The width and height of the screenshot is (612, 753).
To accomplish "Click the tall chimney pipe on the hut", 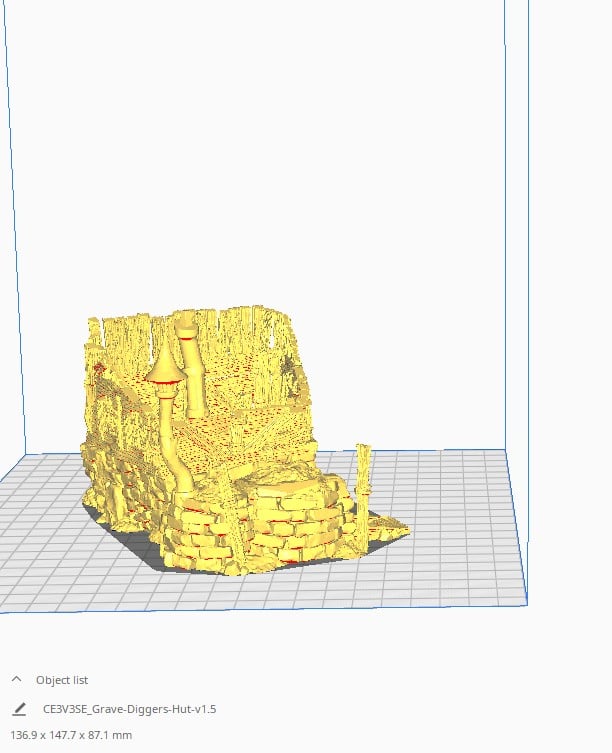I will coord(193,370).
